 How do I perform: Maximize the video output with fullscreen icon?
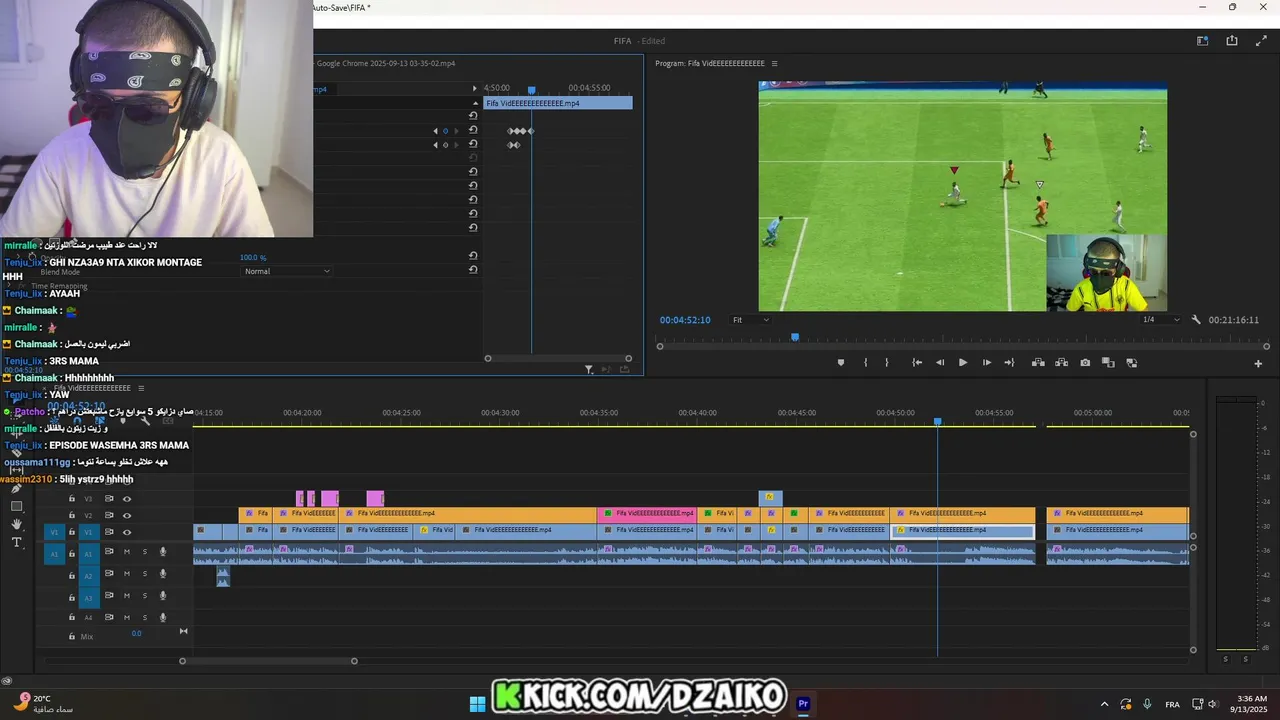pos(1261,41)
